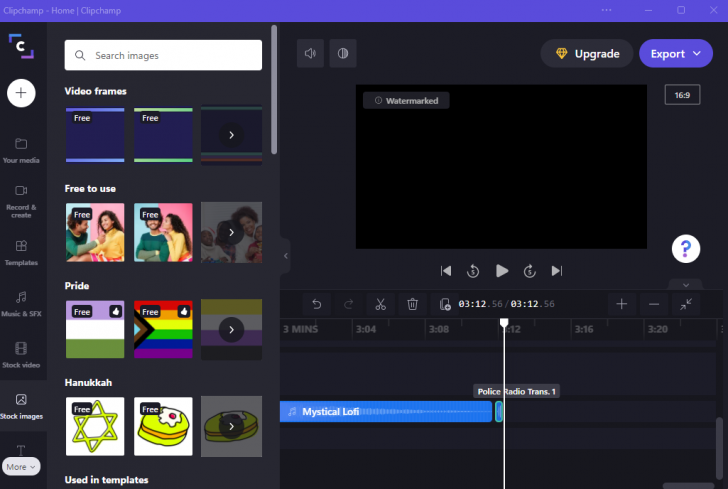Open the help question mark
Screen dimensions: 728x489
point(686,248)
